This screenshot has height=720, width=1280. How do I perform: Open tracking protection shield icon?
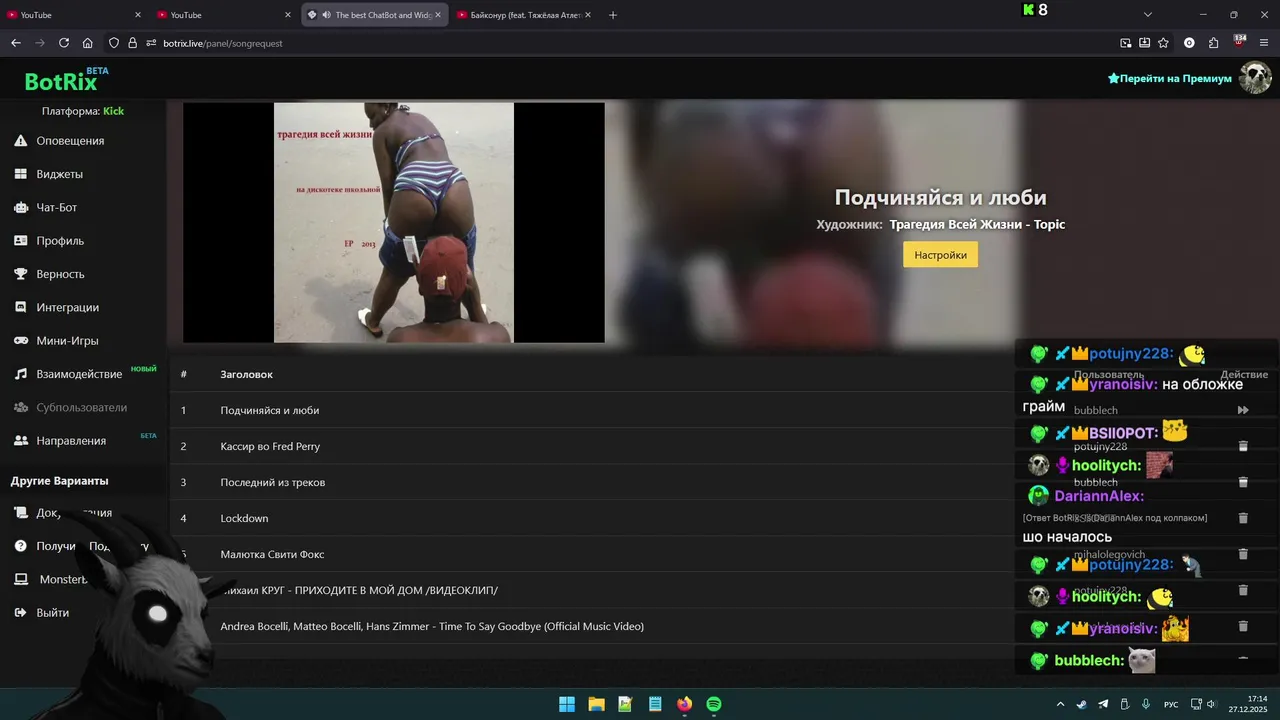tap(114, 43)
